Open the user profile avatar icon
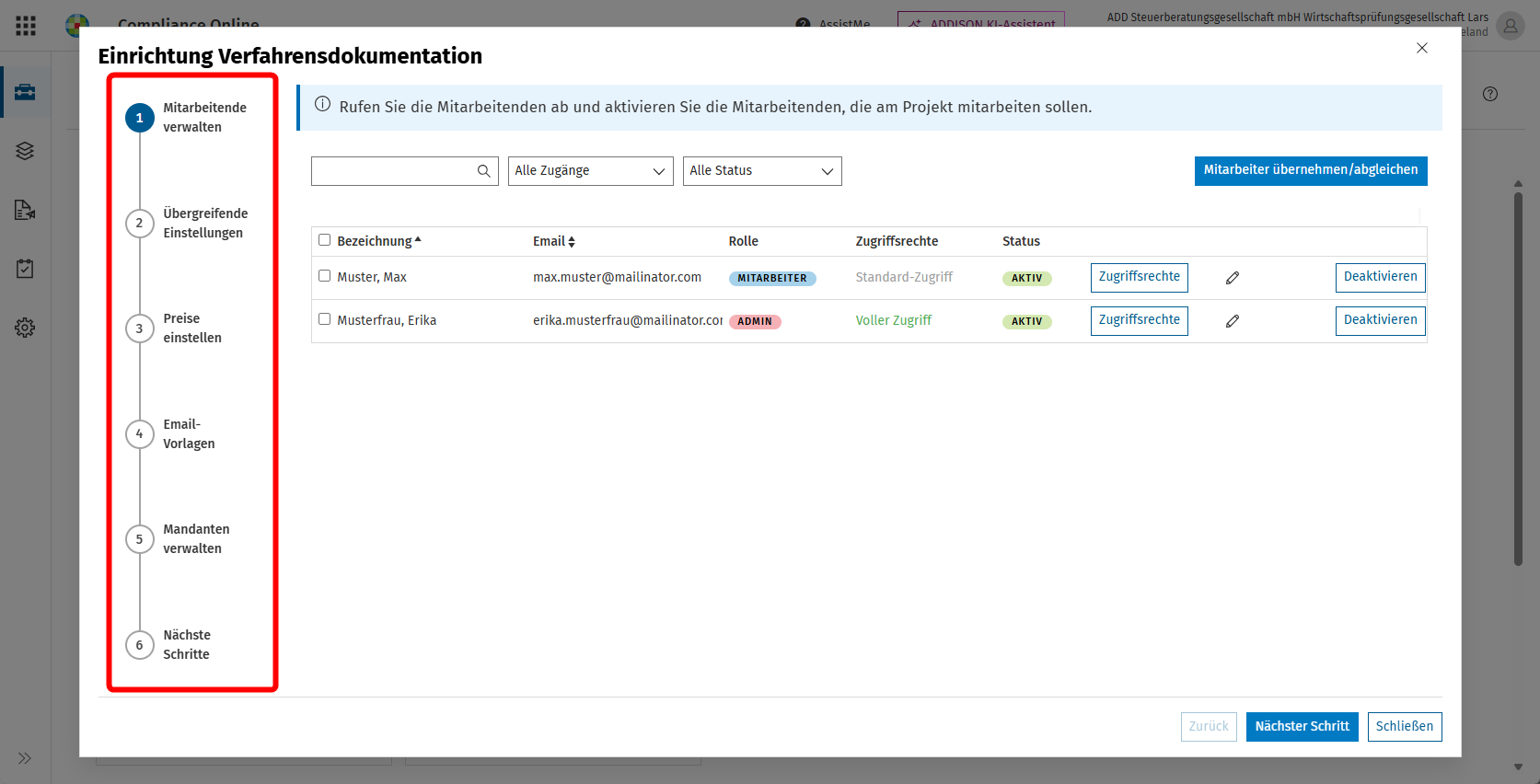Image resolution: width=1540 pixels, height=784 pixels. (1511, 26)
